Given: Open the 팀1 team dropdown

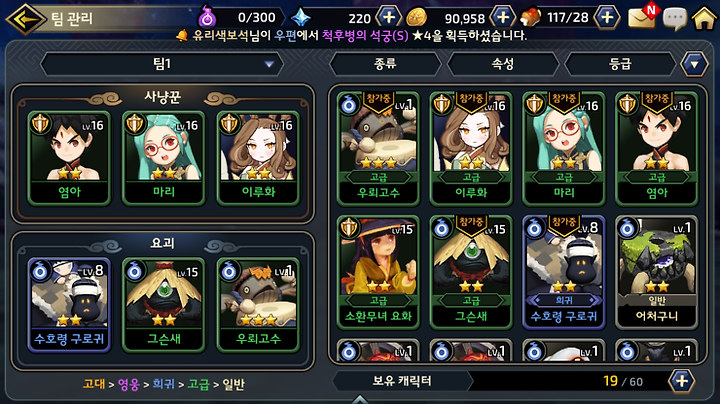Looking at the screenshot, I should [162, 64].
